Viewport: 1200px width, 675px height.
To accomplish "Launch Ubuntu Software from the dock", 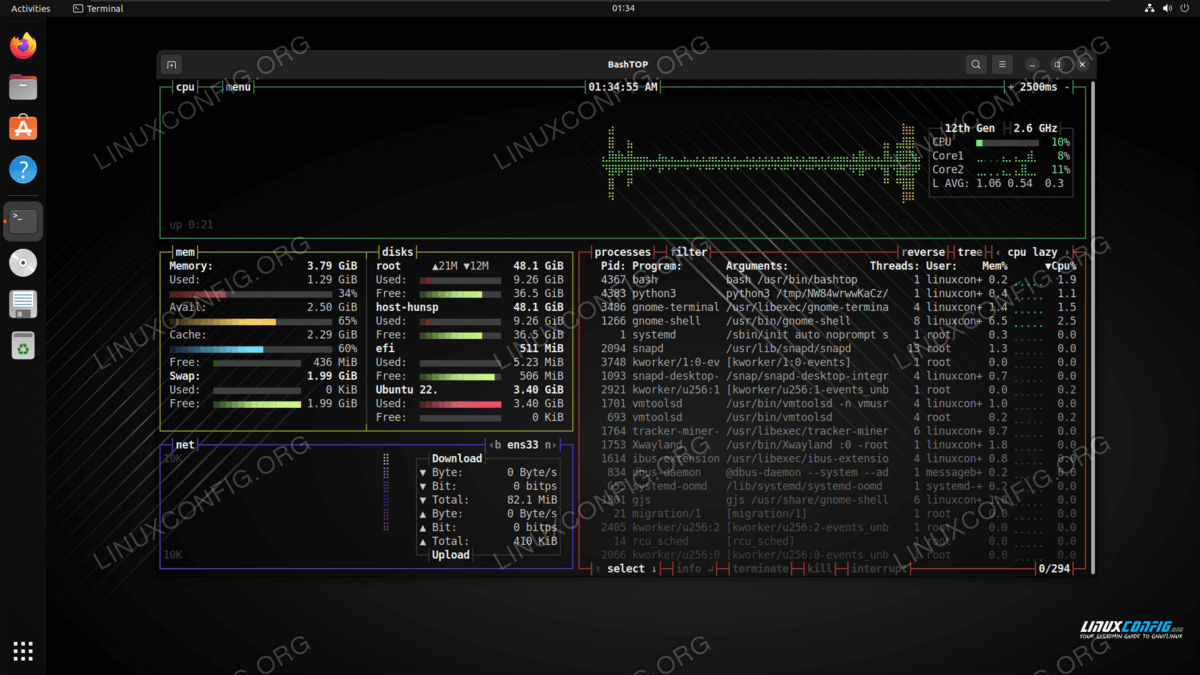I will click(x=23, y=128).
